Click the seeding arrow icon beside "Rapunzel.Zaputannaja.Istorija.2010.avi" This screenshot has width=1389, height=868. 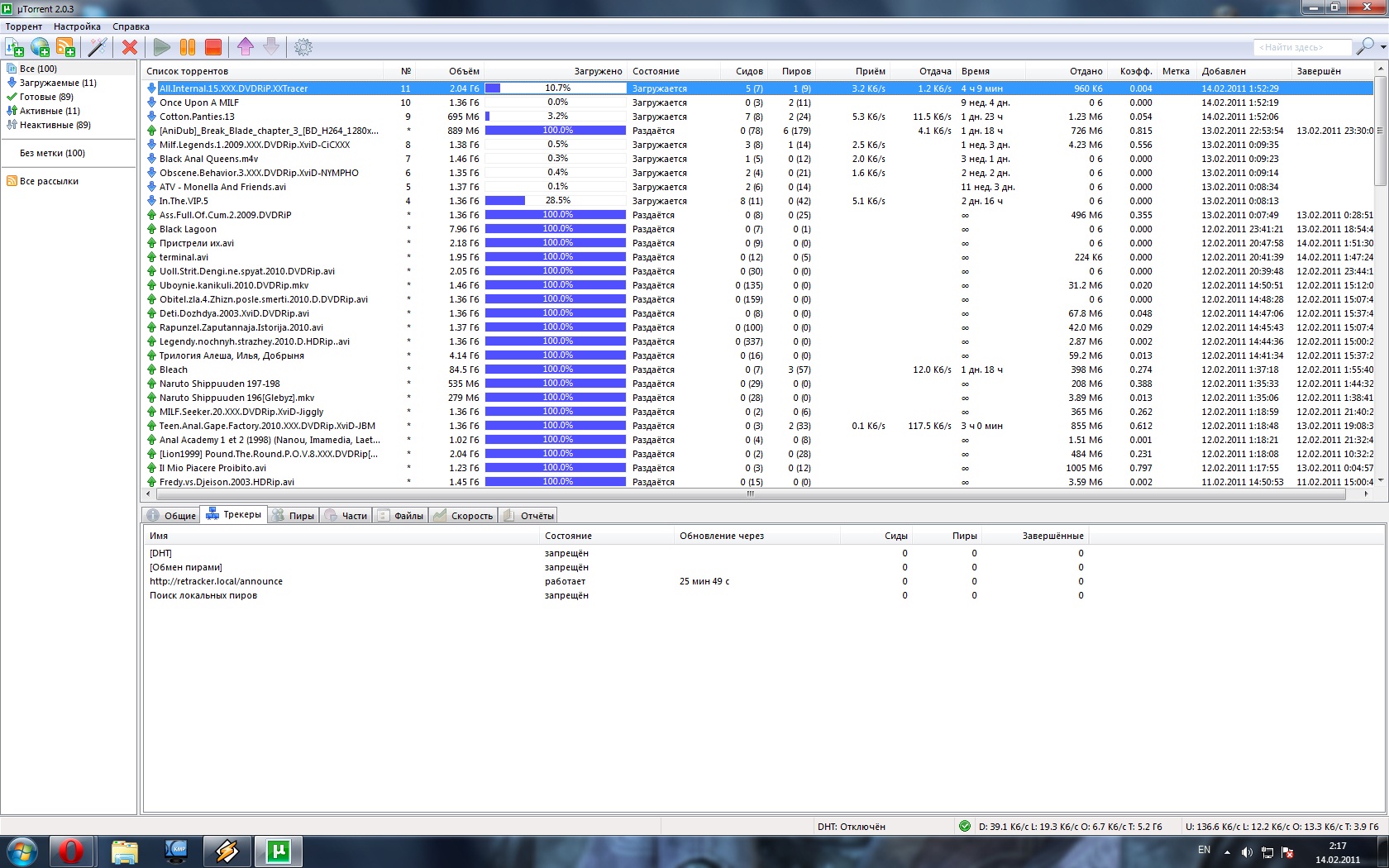pyautogui.click(x=151, y=327)
